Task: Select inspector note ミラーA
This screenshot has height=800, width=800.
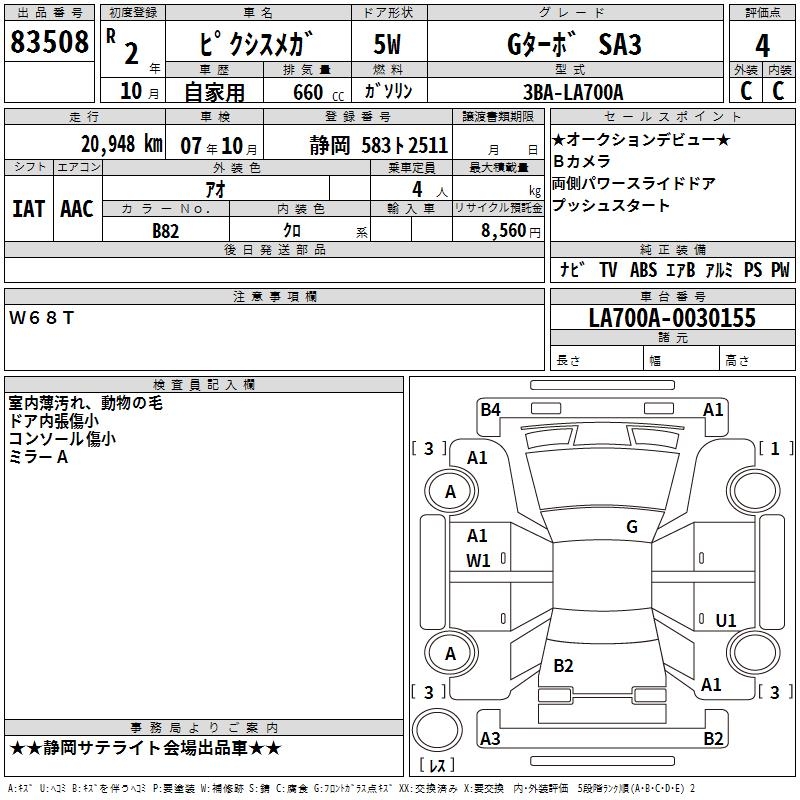Action: [x=38, y=457]
